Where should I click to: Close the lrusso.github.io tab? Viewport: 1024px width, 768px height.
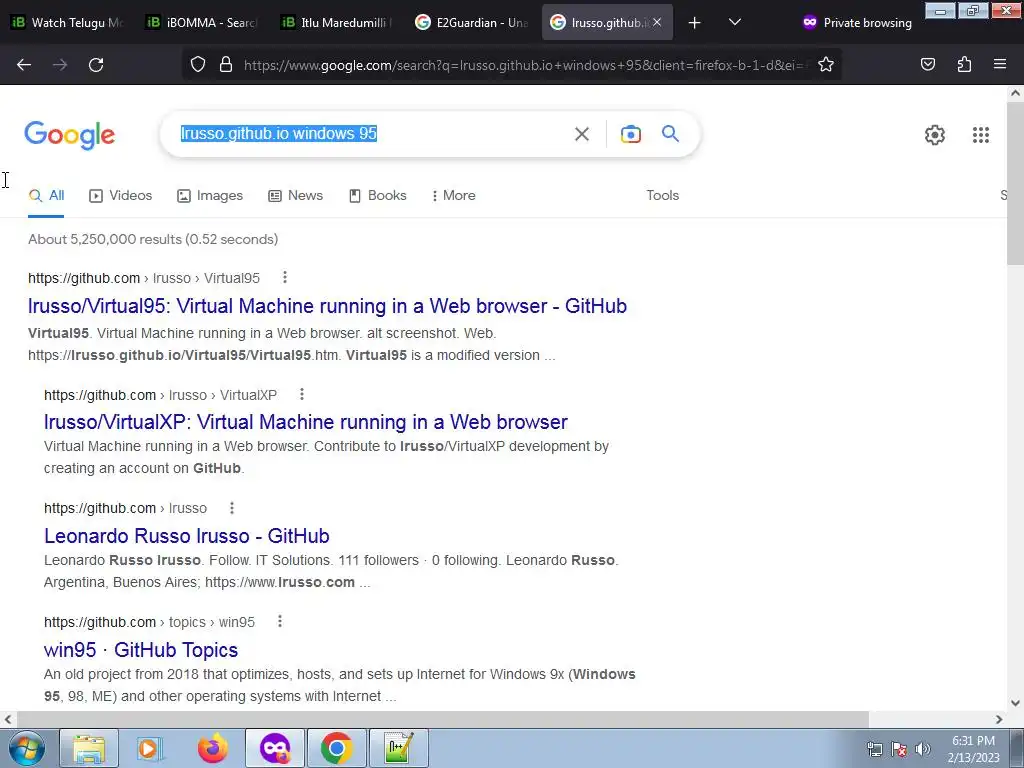coord(657,22)
